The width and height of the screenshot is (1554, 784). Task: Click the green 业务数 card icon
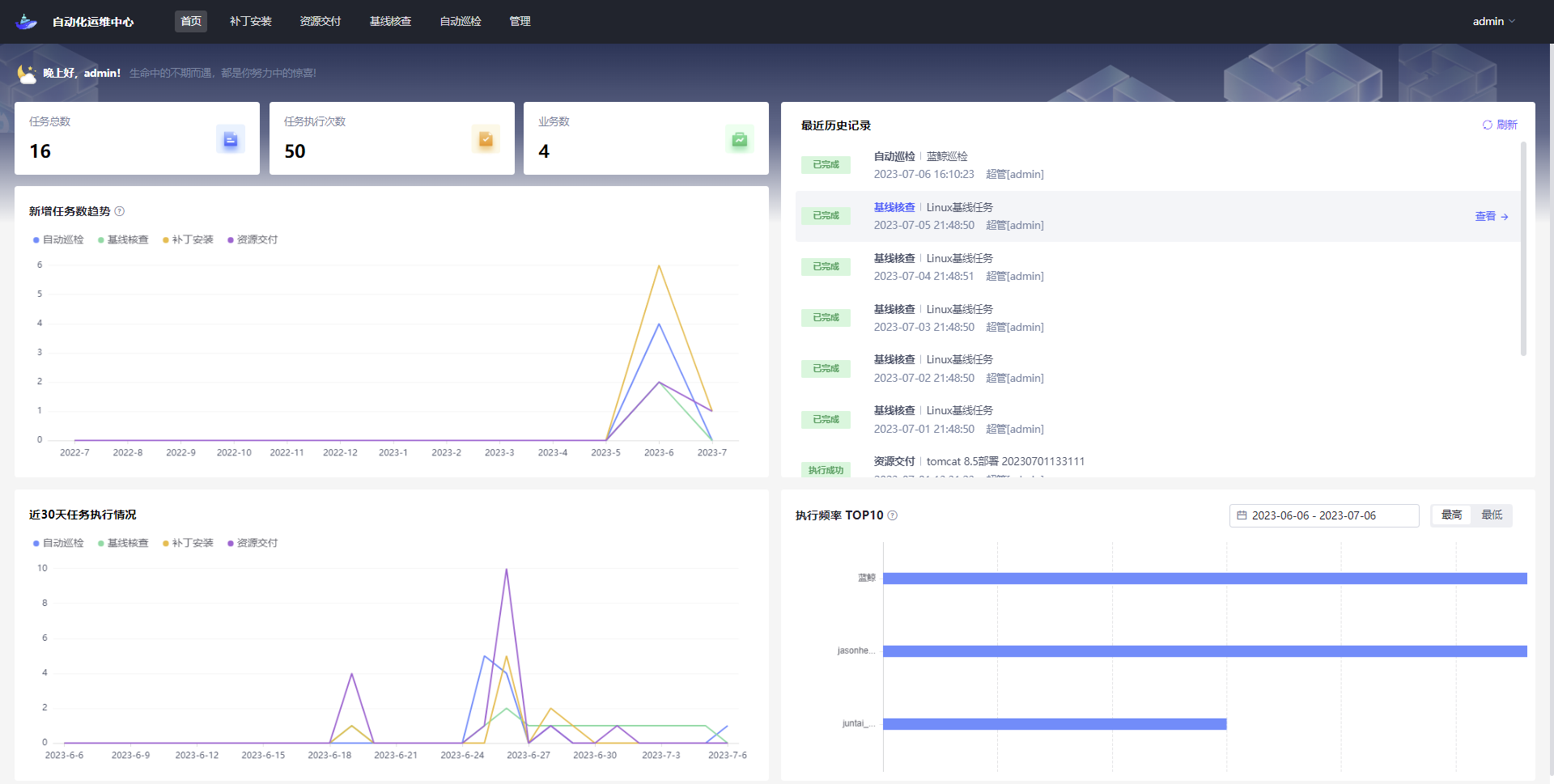[x=740, y=139]
